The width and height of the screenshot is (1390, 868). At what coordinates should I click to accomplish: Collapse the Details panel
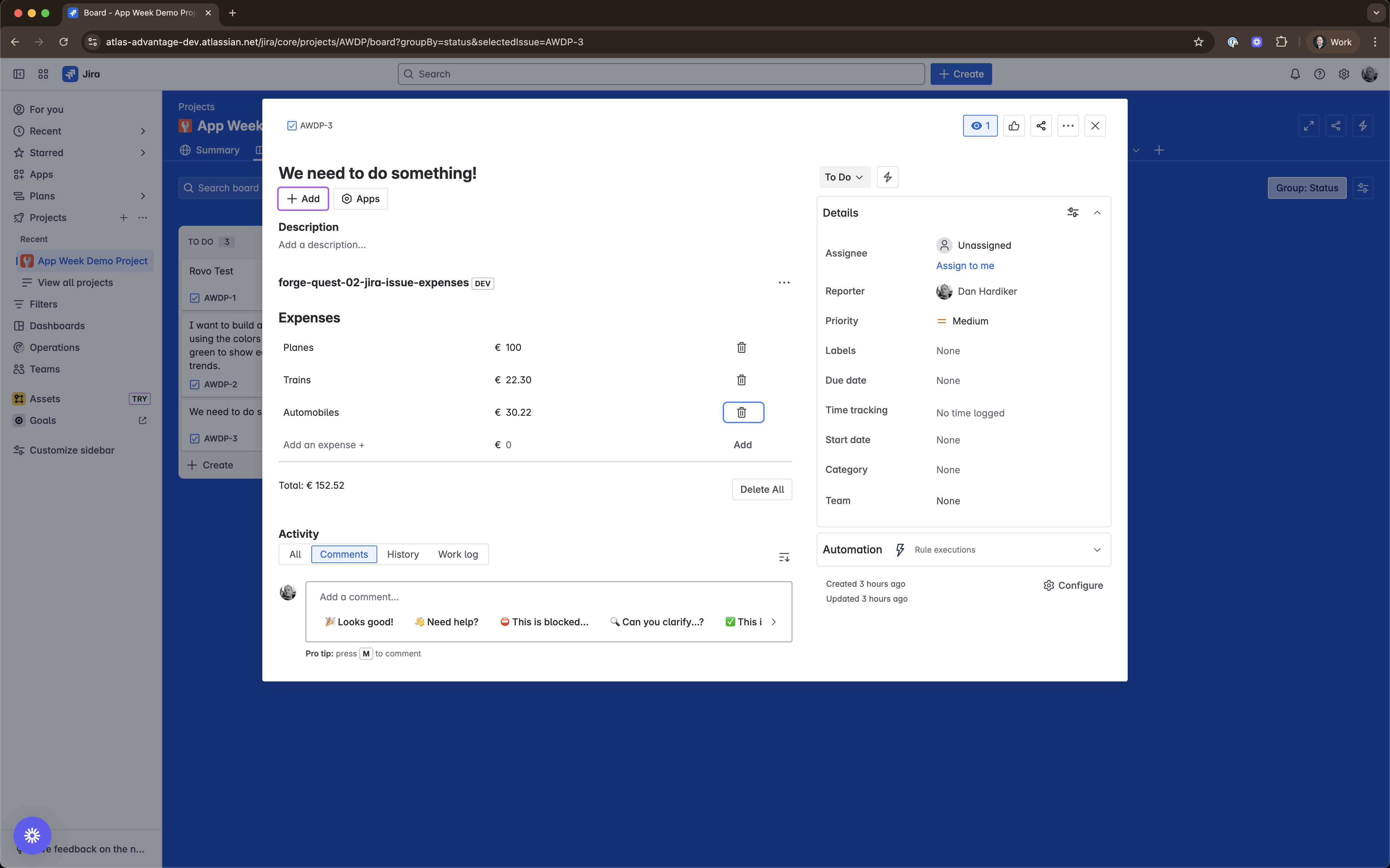(x=1097, y=212)
